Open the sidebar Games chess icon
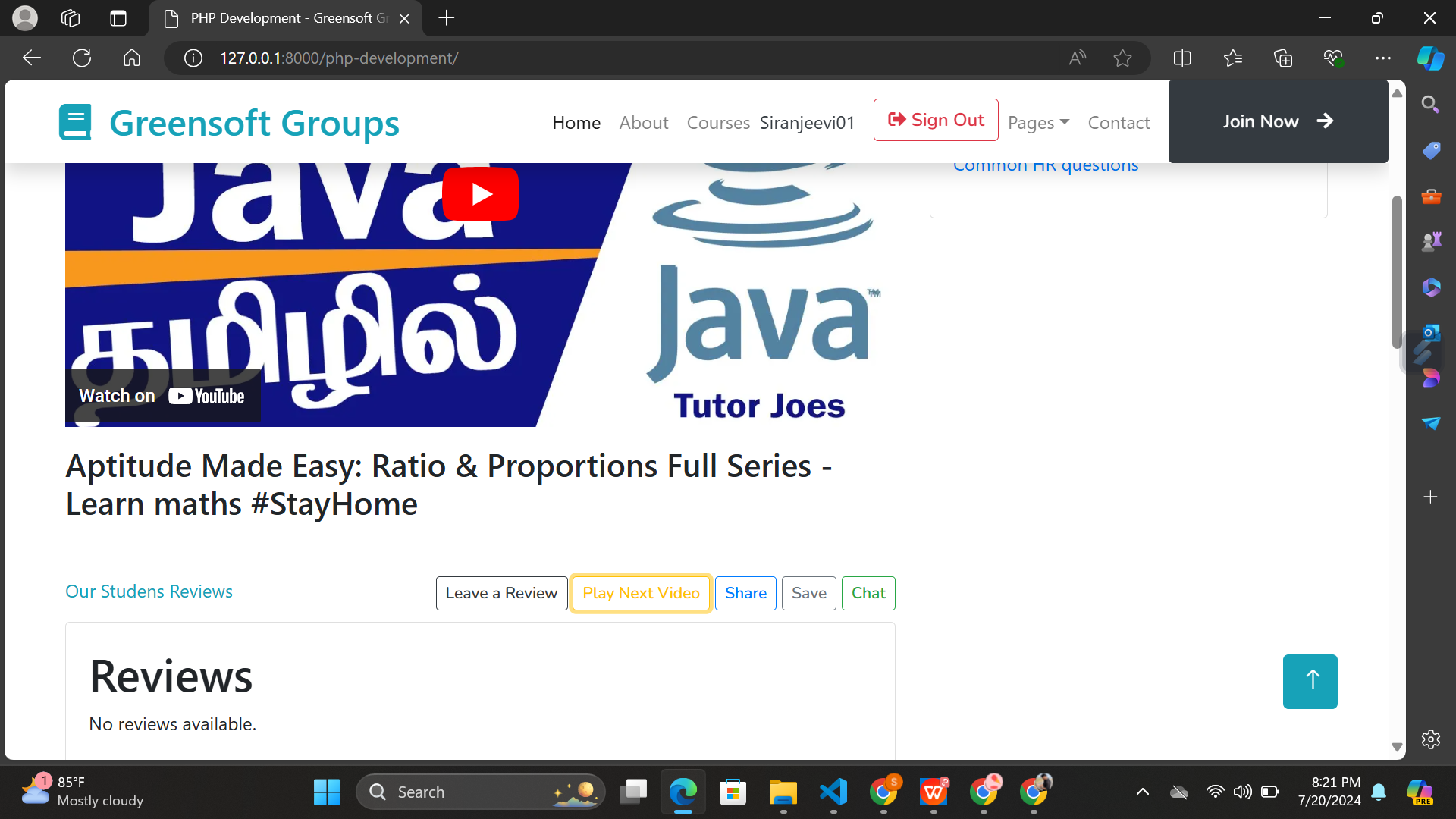Viewport: 1456px width, 819px height. (1430, 241)
